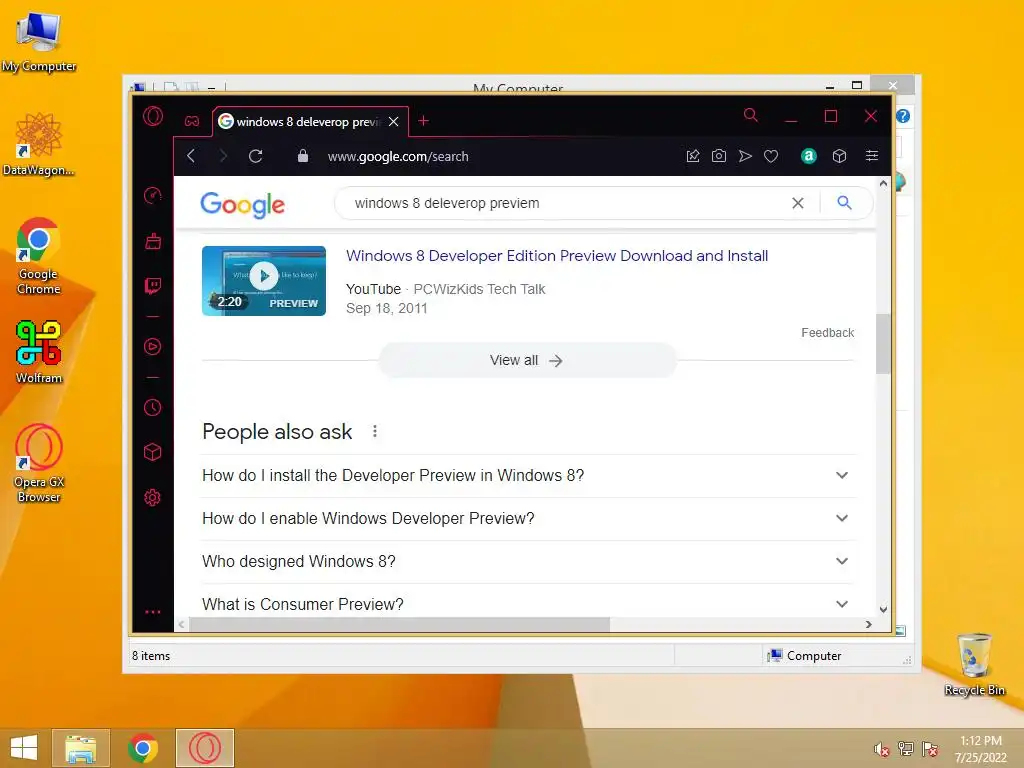Expand 'What is Consumer Preview?' question
The width and height of the screenshot is (1024, 768).
[528, 604]
